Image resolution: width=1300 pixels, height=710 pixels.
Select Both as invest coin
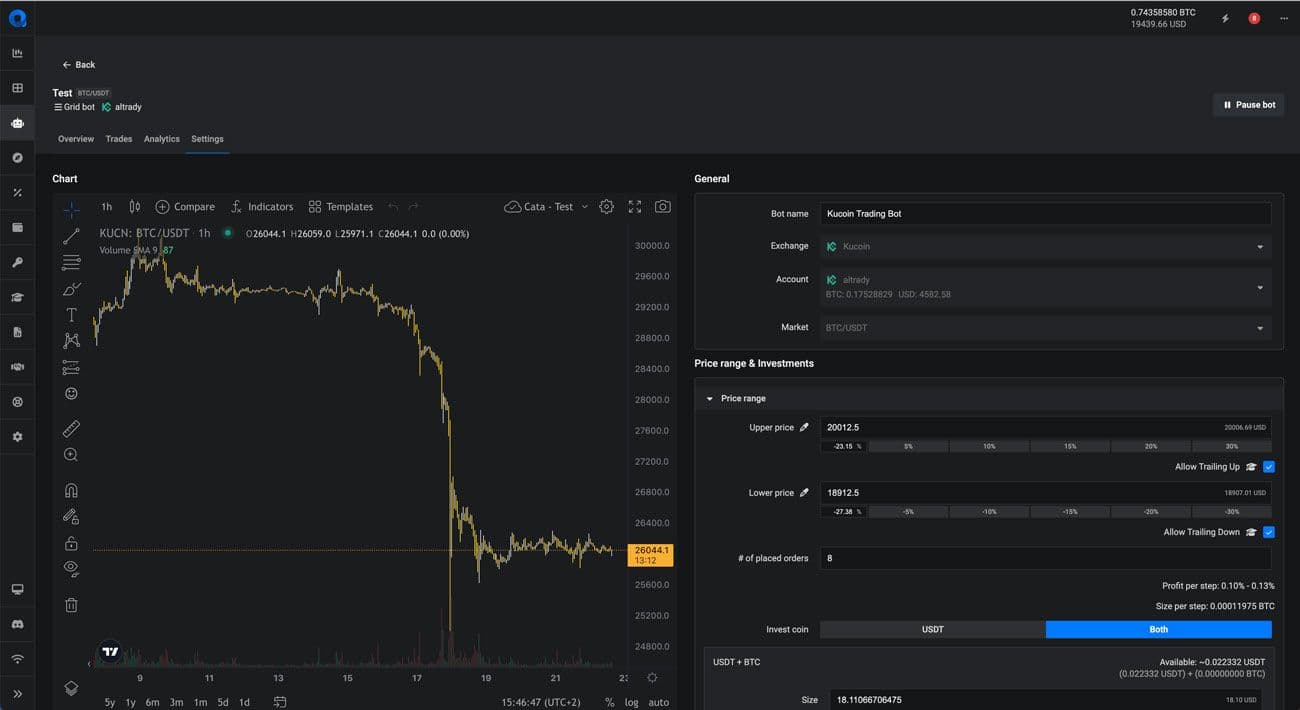[x=1159, y=630]
